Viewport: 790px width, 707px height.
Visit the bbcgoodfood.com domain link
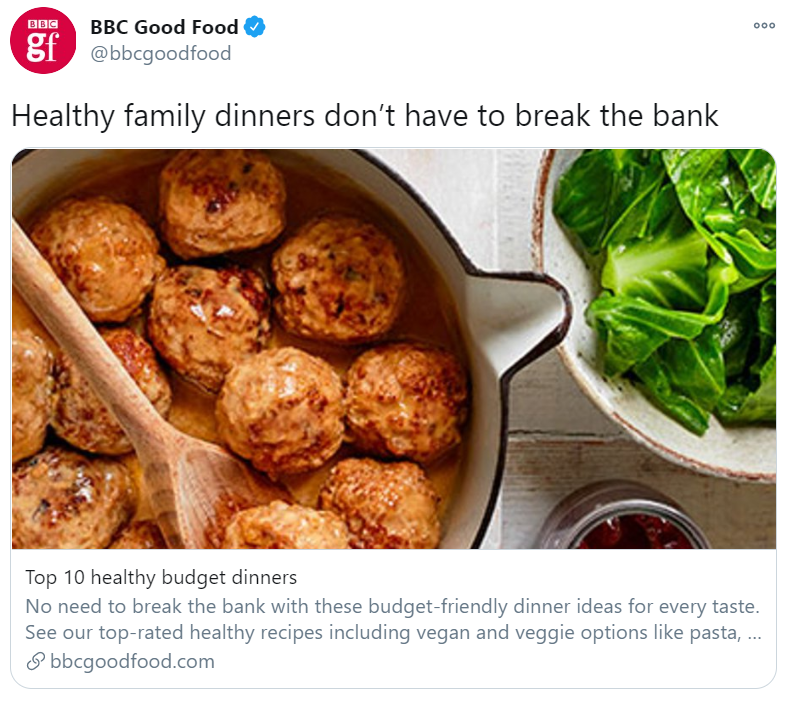pos(132,661)
